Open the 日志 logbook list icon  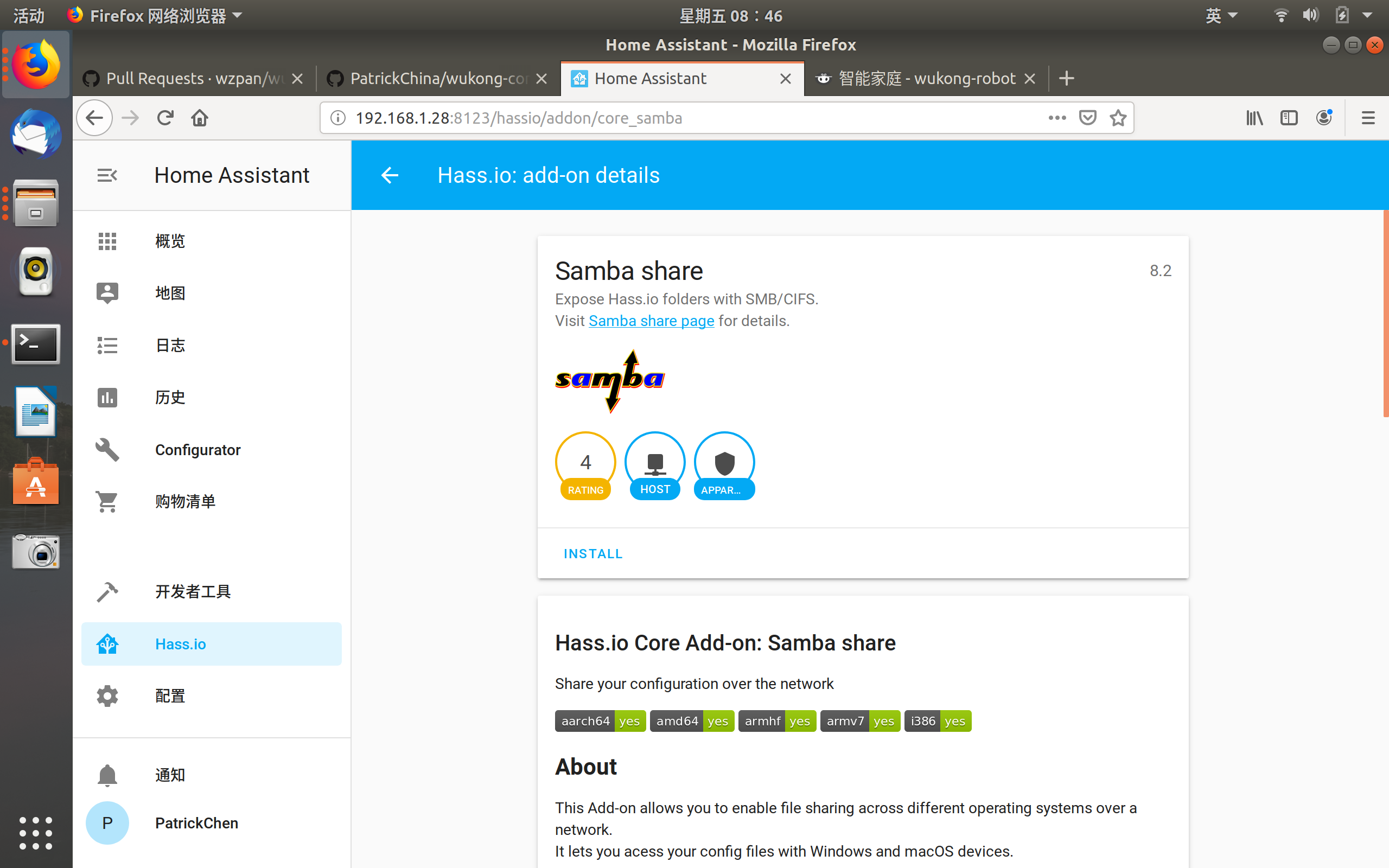click(107, 345)
